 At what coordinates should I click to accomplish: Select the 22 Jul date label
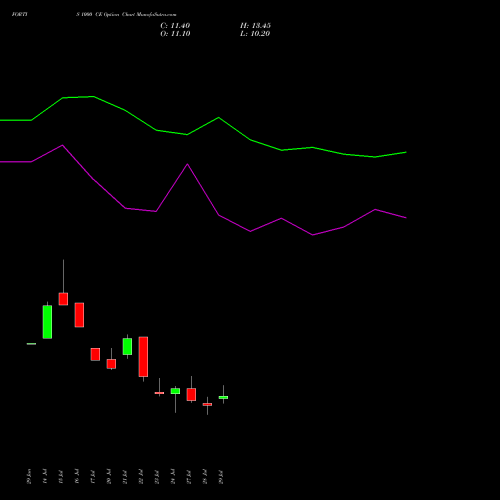point(141,476)
